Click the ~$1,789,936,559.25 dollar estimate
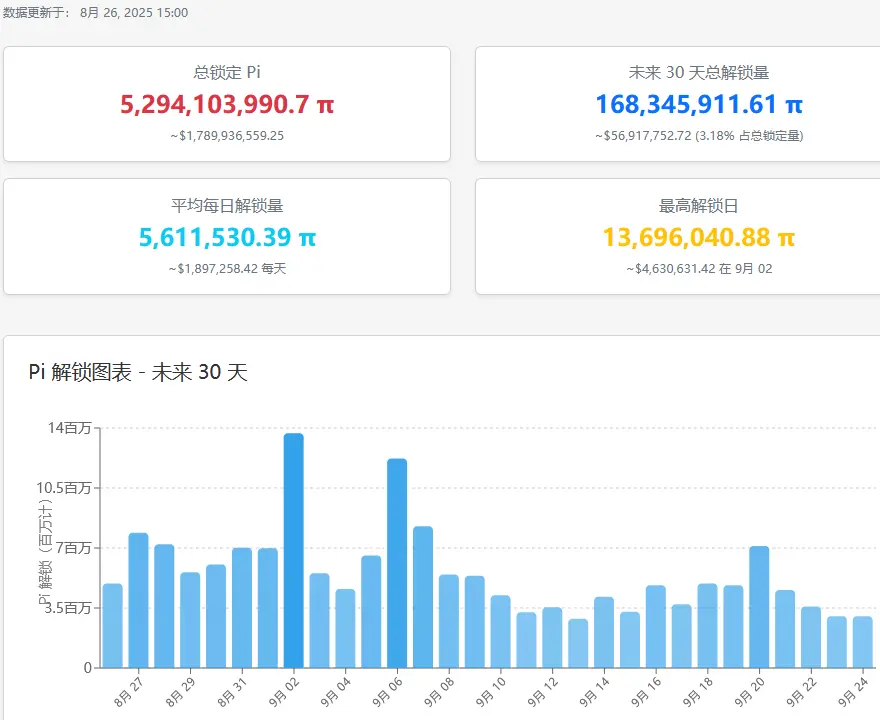This screenshot has height=720, width=880. point(227,136)
